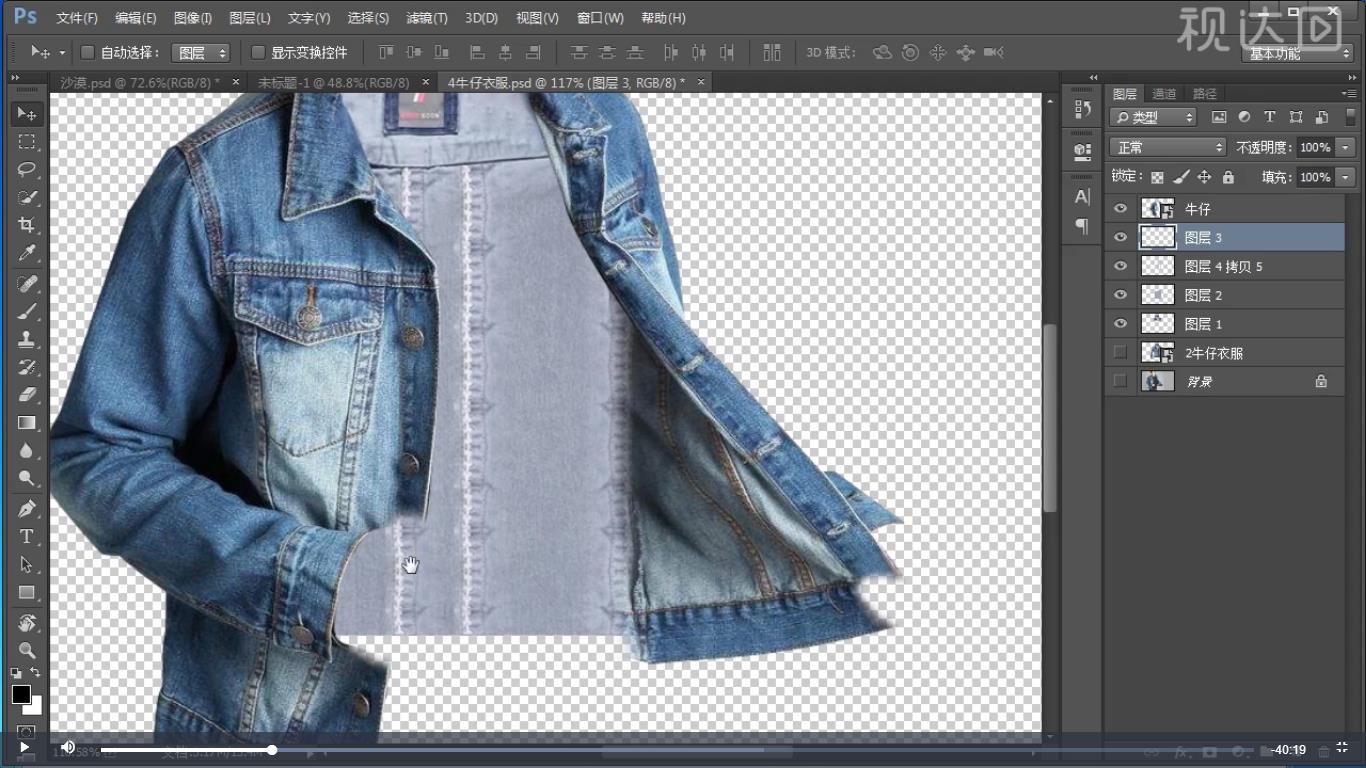Select the Pen tool
The width and height of the screenshot is (1366, 768).
coord(27,508)
